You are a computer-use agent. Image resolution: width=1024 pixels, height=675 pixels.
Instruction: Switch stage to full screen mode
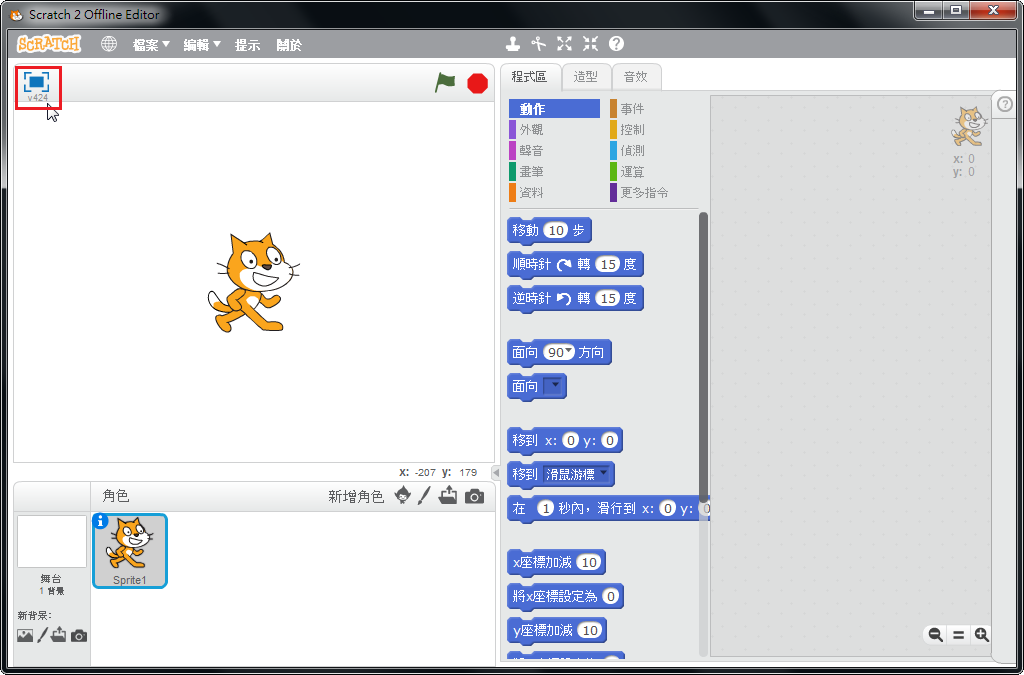pyautogui.click(x=37, y=82)
